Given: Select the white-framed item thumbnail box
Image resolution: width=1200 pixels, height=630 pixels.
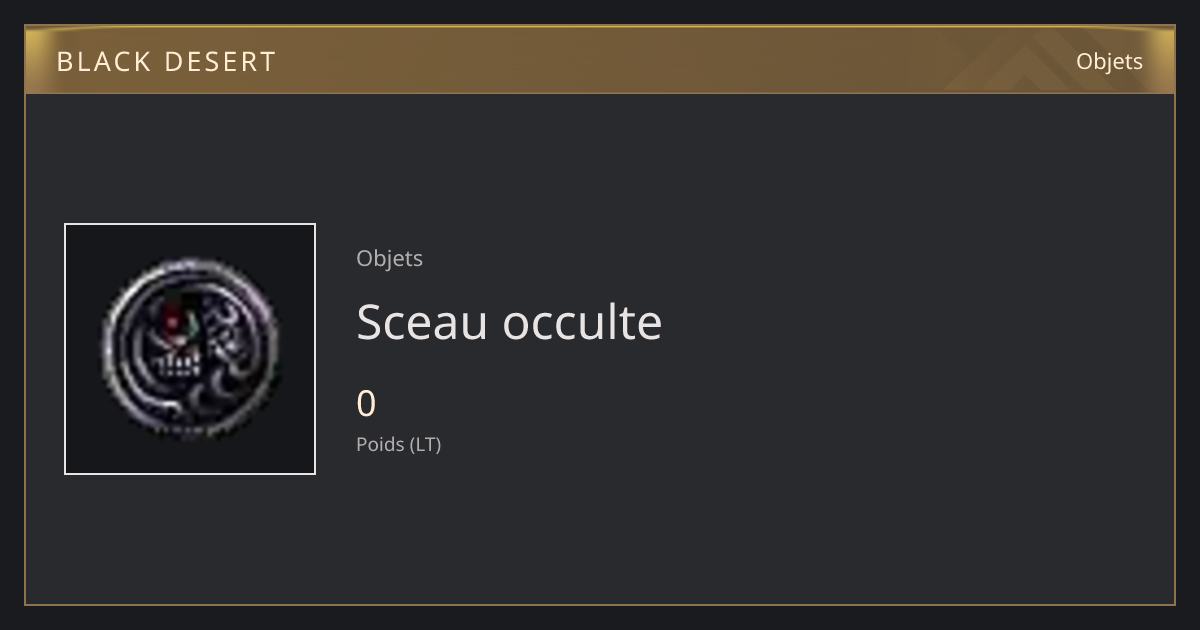Looking at the screenshot, I should tap(190, 349).
